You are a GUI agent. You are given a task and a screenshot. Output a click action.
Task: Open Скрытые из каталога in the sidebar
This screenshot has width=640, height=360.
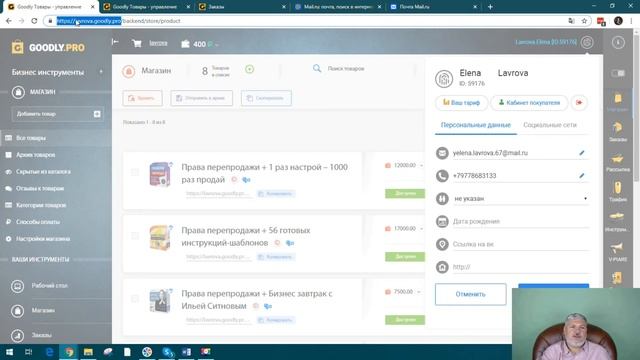pyautogui.click(x=43, y=171)
